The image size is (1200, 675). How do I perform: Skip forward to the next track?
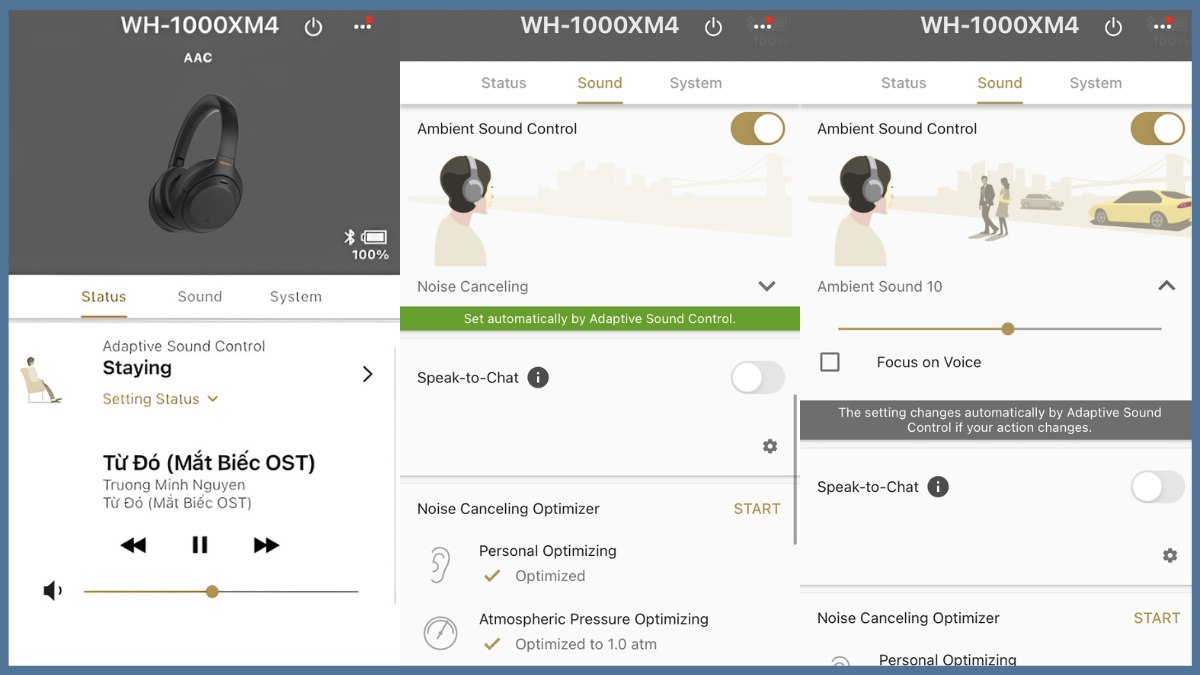(266, 545)
